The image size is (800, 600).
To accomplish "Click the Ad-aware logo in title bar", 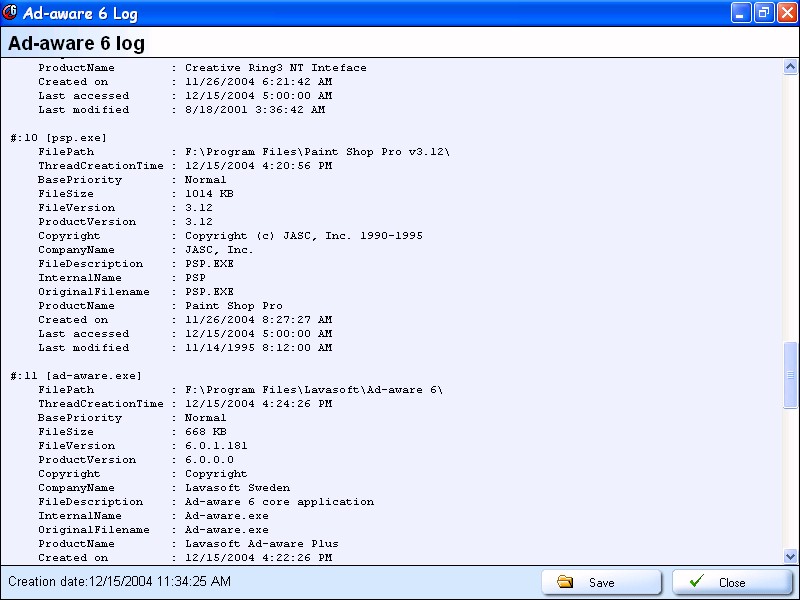I will point(10,13).
